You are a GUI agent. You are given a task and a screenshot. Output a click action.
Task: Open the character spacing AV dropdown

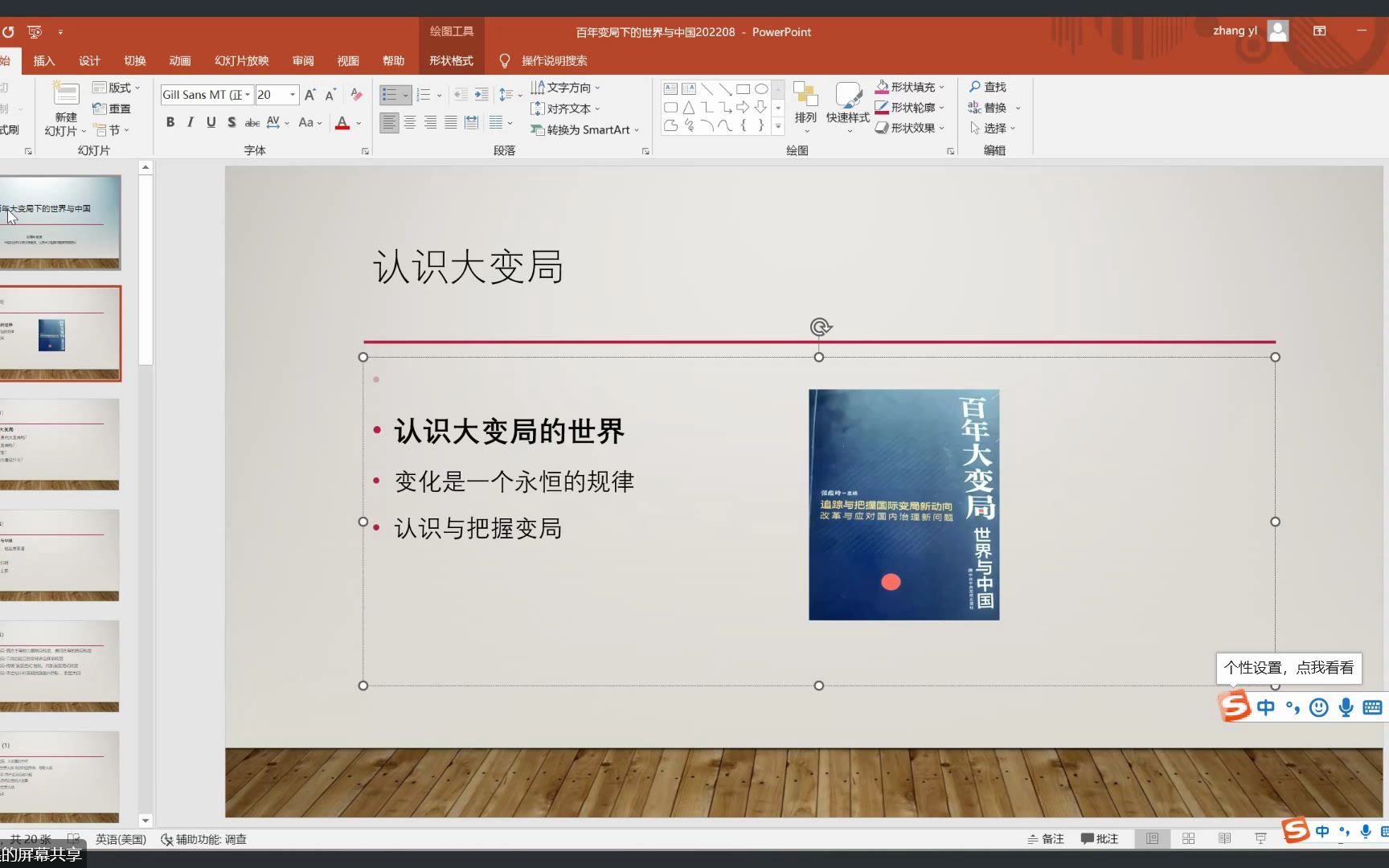click(277, 122)
